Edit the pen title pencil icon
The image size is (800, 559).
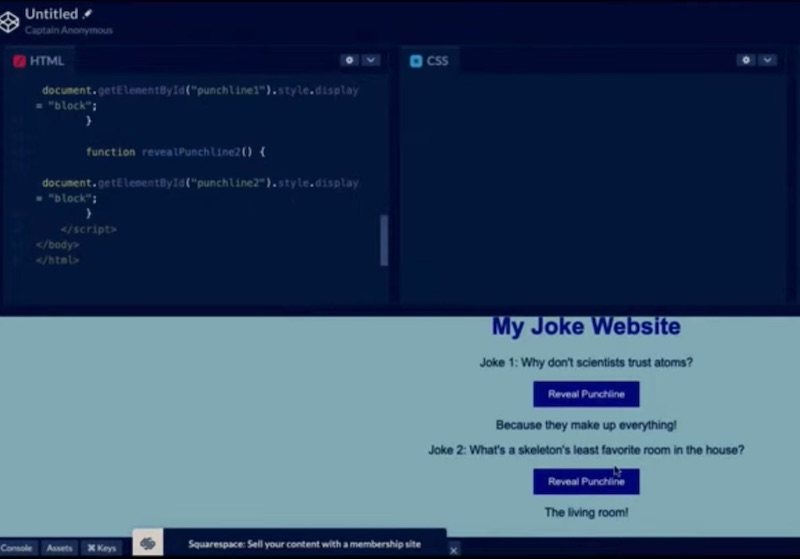click(x=87, y=14)
